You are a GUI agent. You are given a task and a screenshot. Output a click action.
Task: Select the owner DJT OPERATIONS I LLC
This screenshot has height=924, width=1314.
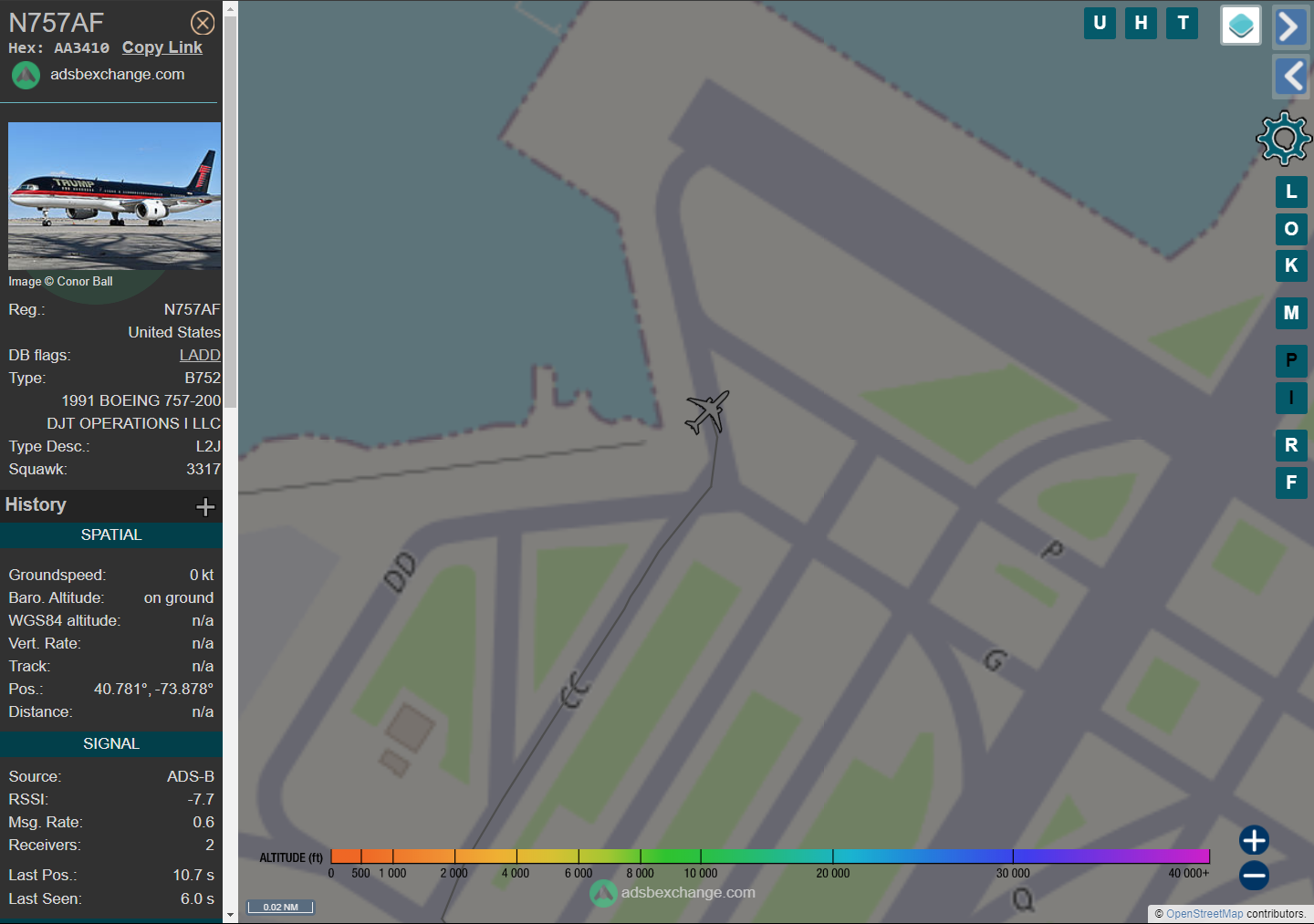[x=134, y=423]
